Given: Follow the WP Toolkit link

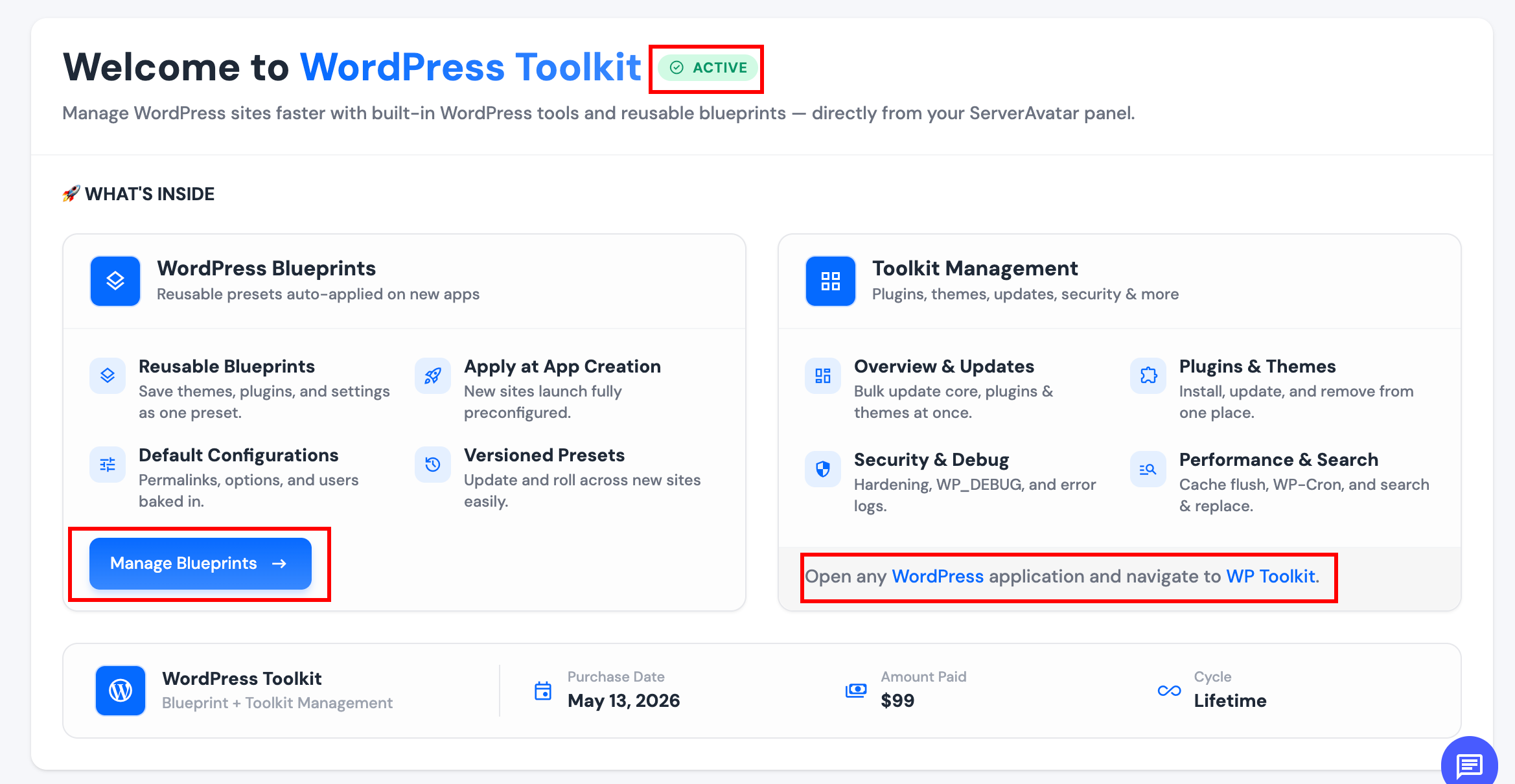Looking at the screenshot, I should point(1271,577).
